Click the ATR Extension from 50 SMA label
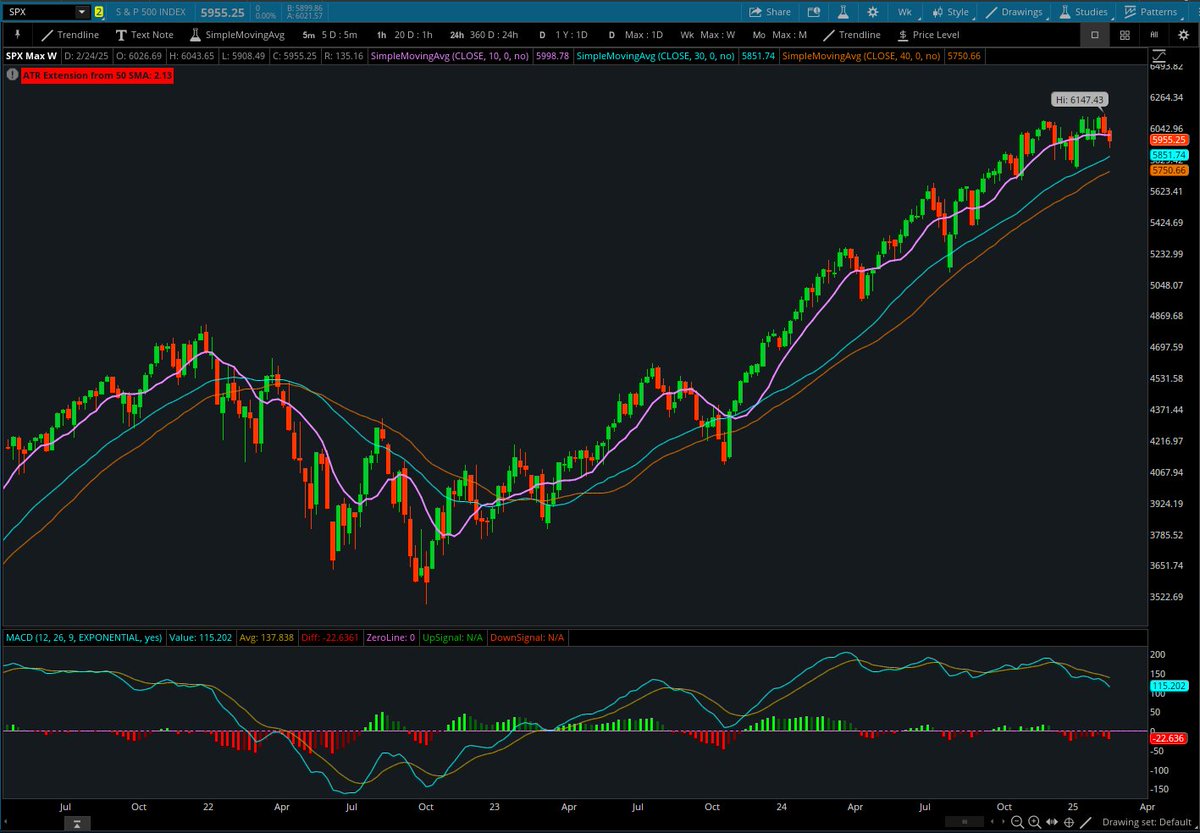Viewport: 1200px width, 833px height. [96, 75]
